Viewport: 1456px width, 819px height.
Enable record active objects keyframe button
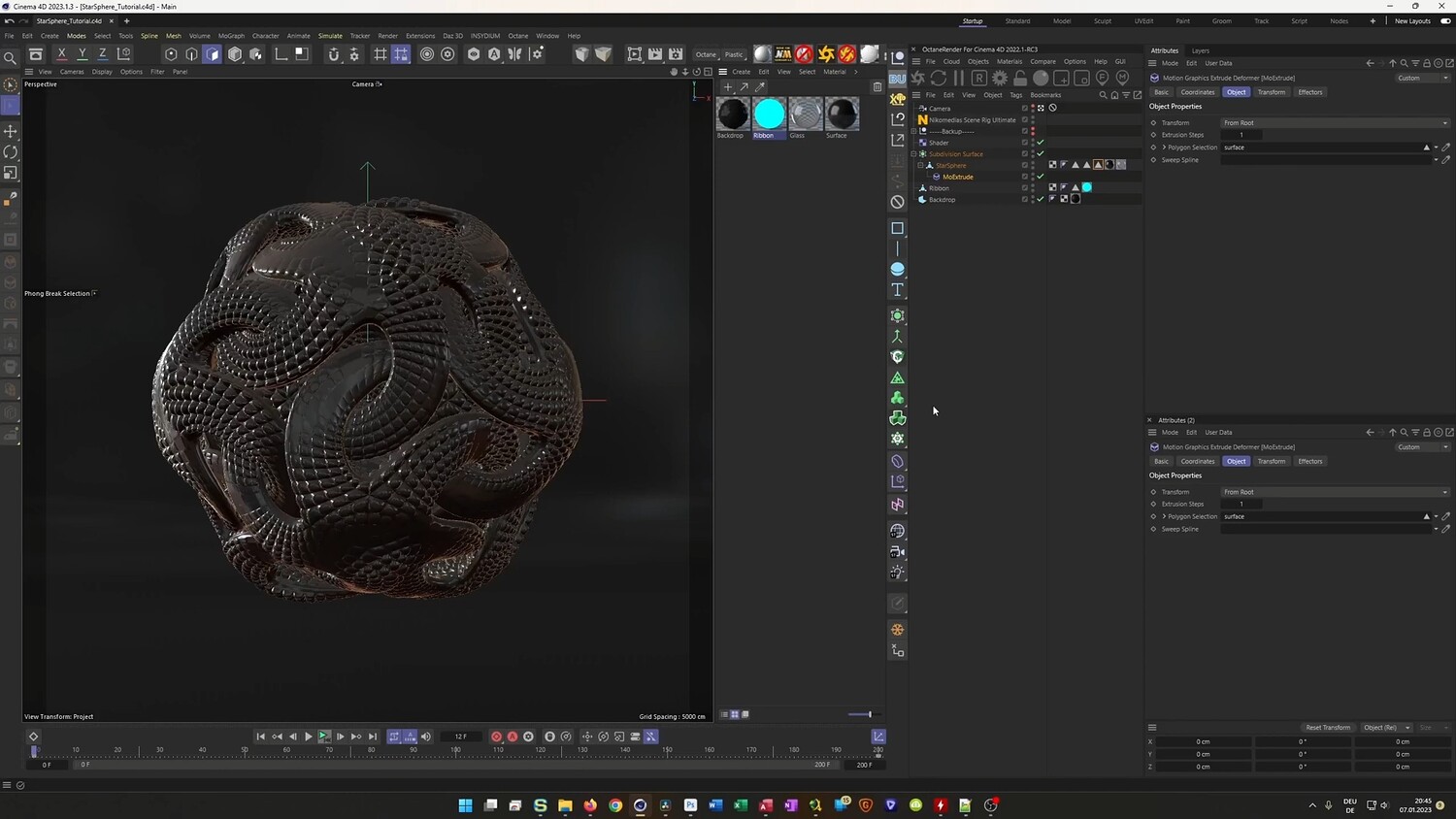coord(496,737)
